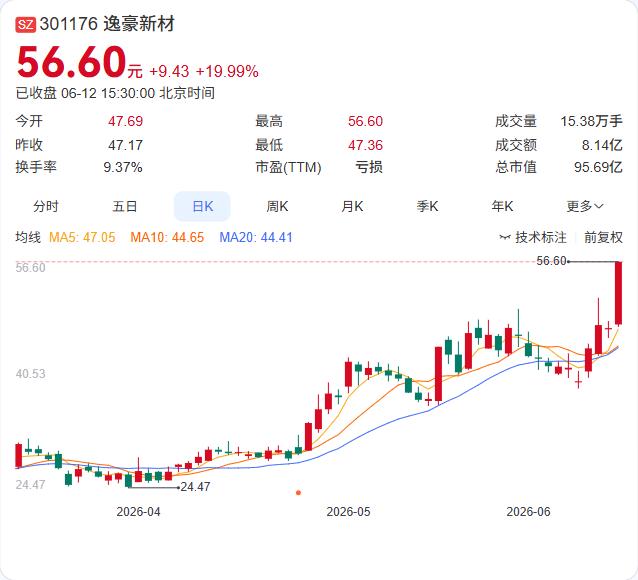Screen dimensions: 638x580
Task: Click the 2026-05 date axis label
Action: tap(348, 512)
